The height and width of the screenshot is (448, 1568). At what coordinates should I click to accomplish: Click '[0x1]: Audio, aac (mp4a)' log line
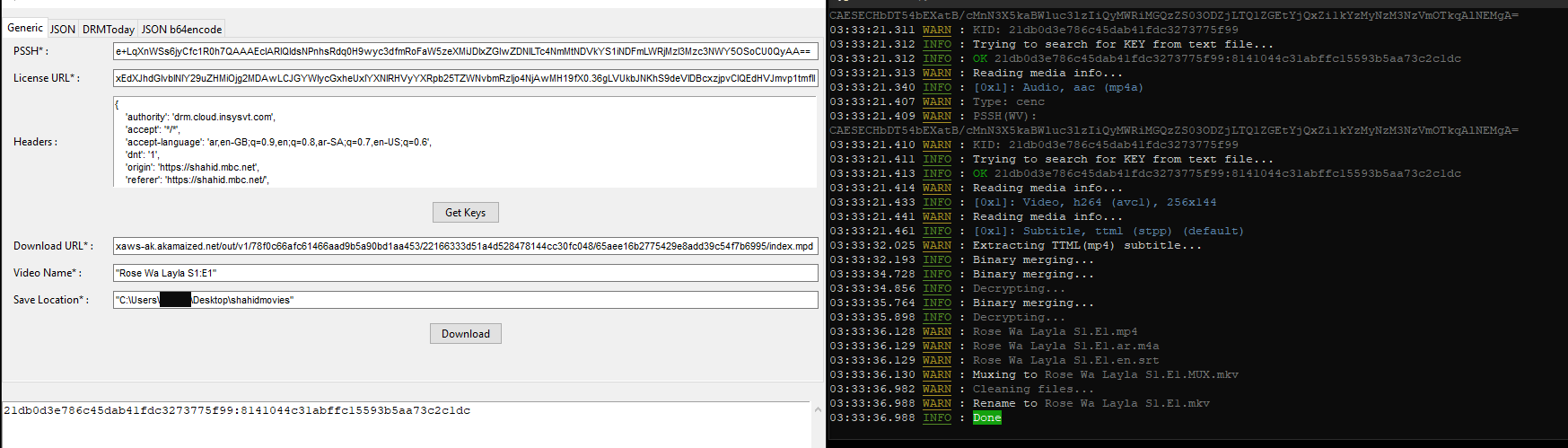coord(1058,87)
